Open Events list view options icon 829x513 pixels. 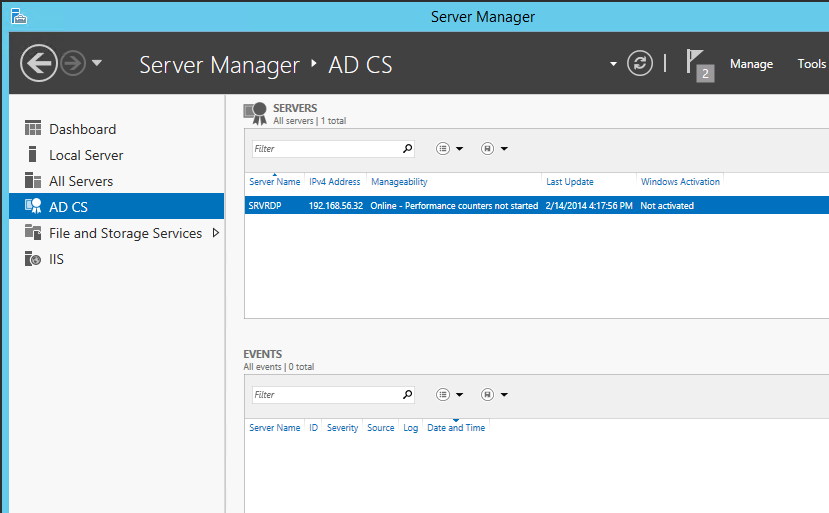pos(443,395)
